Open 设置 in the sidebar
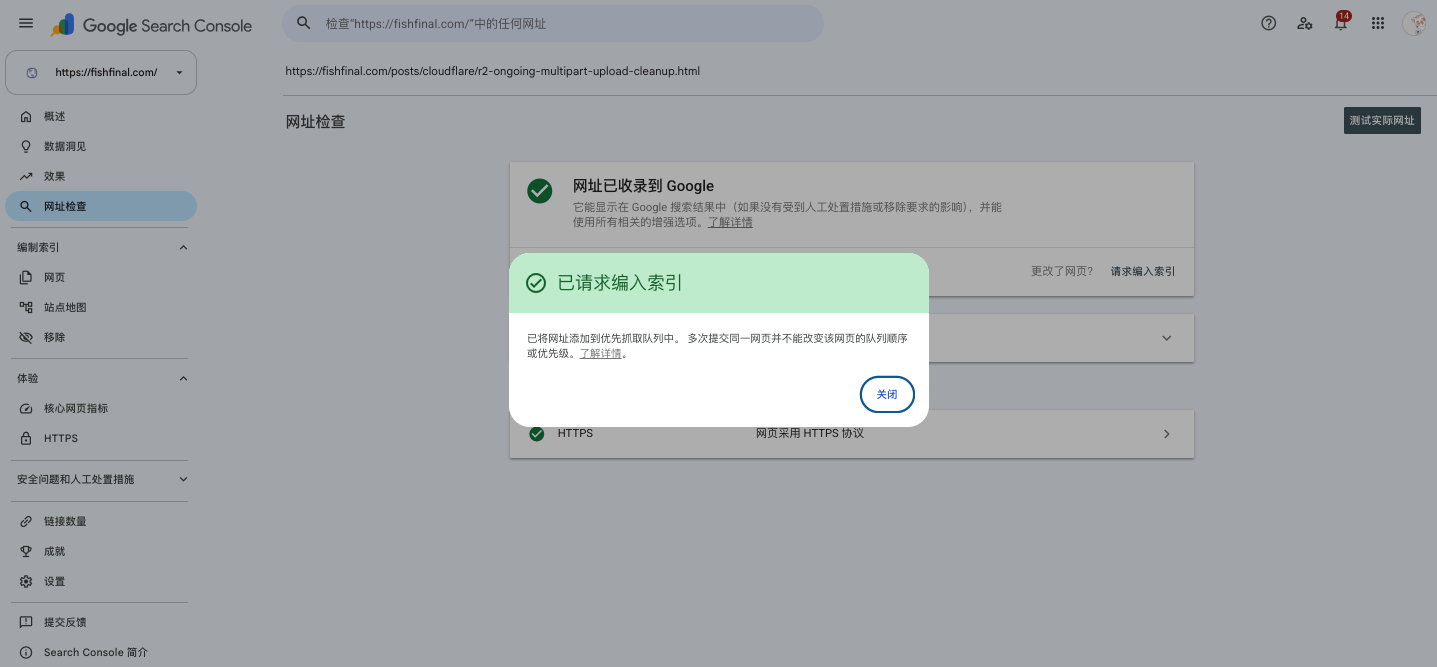 [x=101, y=581]
